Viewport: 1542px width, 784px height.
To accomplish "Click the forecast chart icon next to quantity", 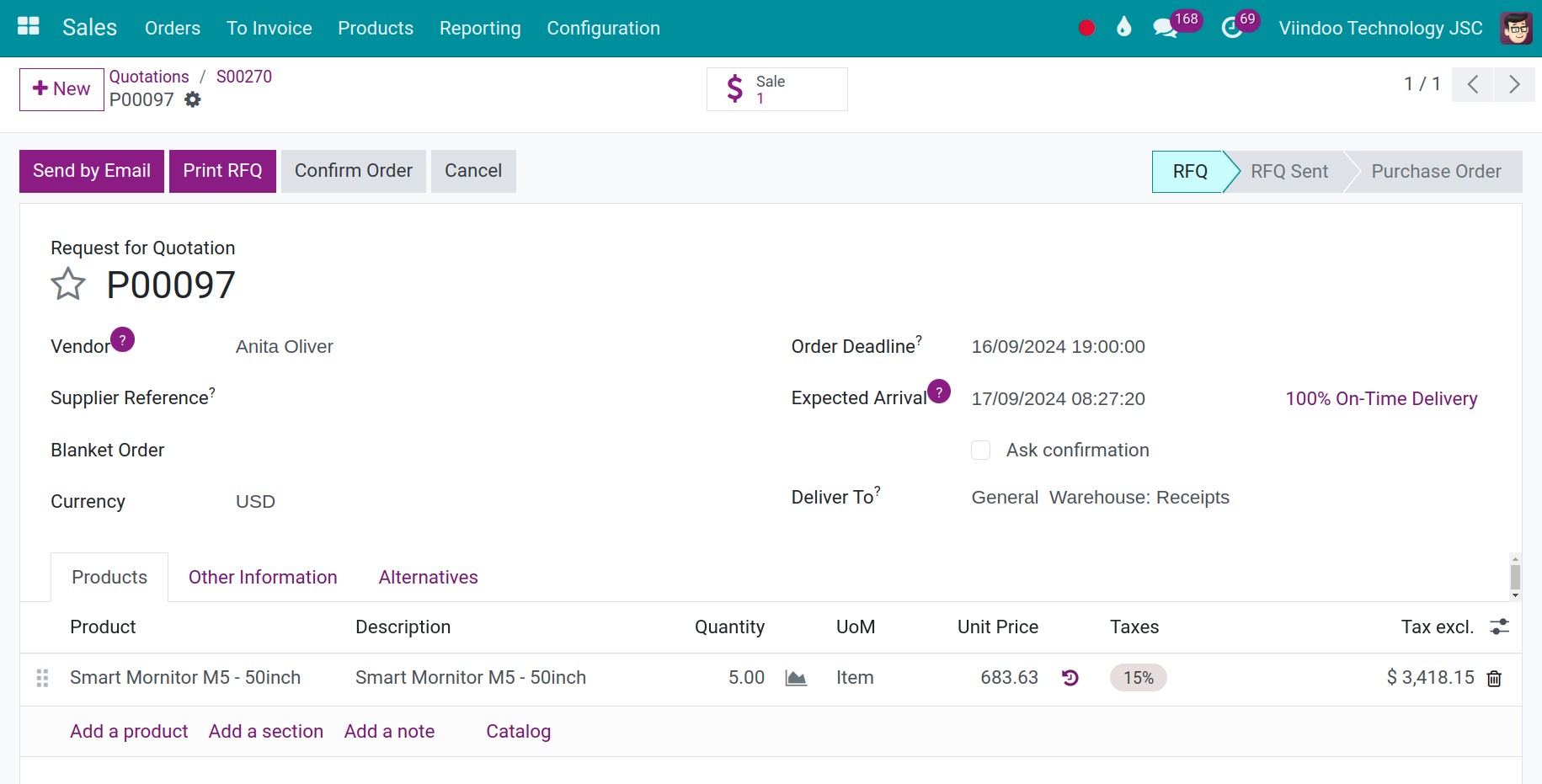I will pyautogui.click(x=796, y=678).
